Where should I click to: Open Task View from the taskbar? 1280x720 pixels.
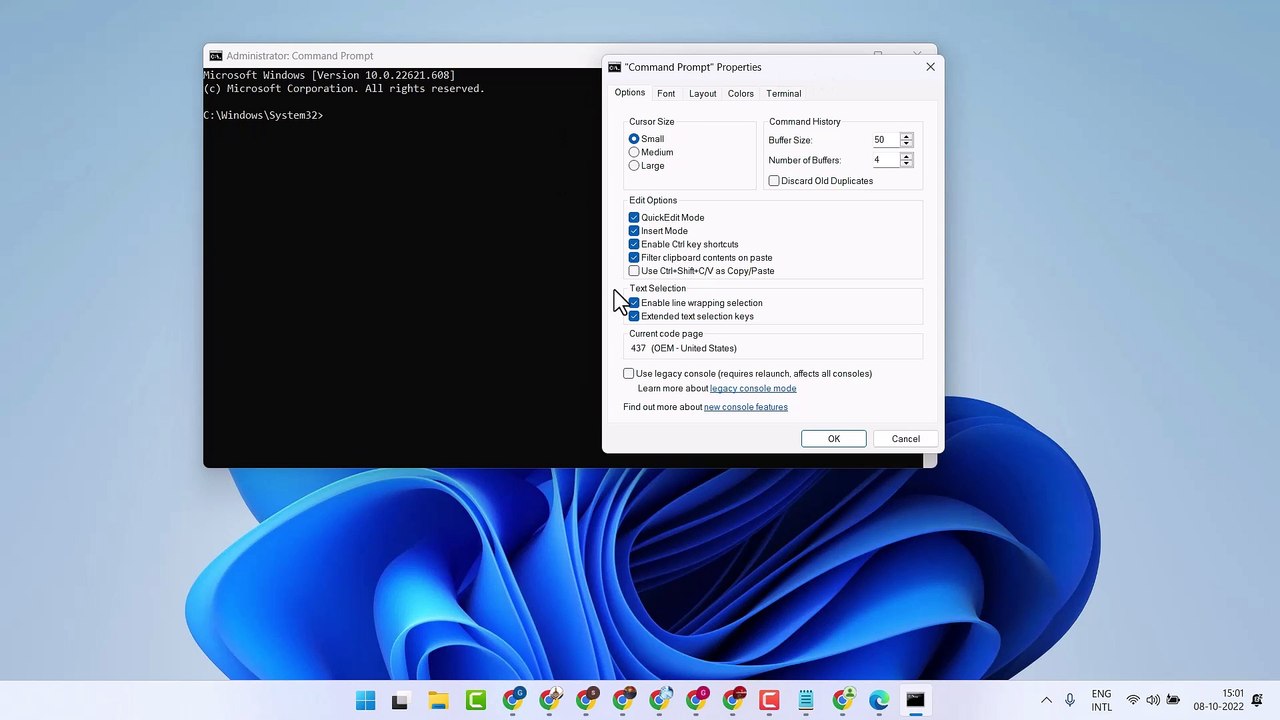pos(400,701)
